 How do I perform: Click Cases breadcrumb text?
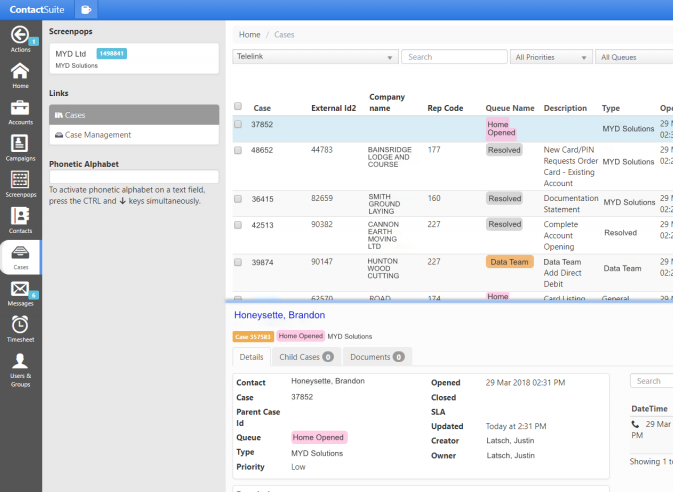point(284,35)
